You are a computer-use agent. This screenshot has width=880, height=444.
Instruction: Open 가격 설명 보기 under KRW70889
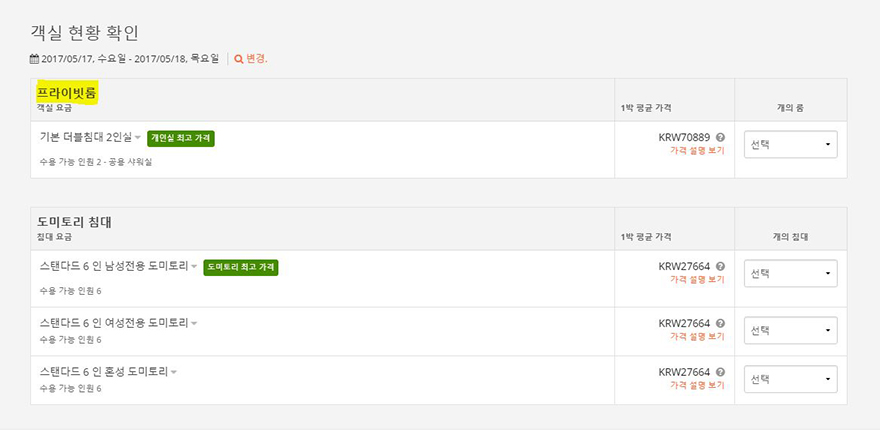[x=697, y=150]
